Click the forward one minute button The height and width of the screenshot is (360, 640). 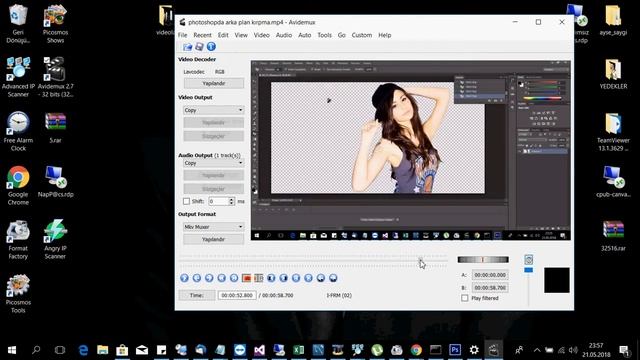coord(333,278)
